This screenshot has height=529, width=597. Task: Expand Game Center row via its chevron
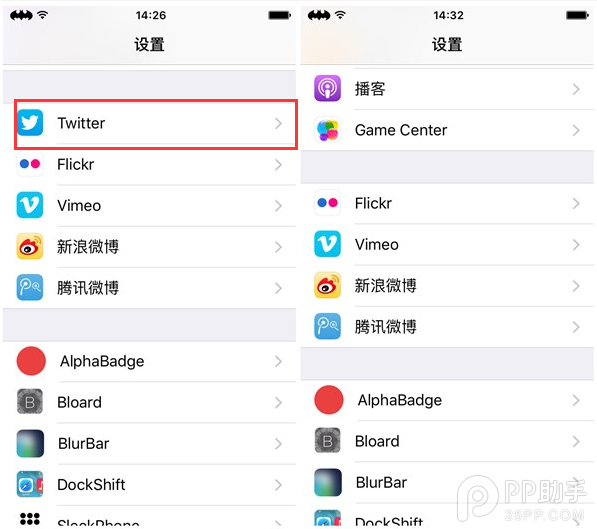pos(576,130)
